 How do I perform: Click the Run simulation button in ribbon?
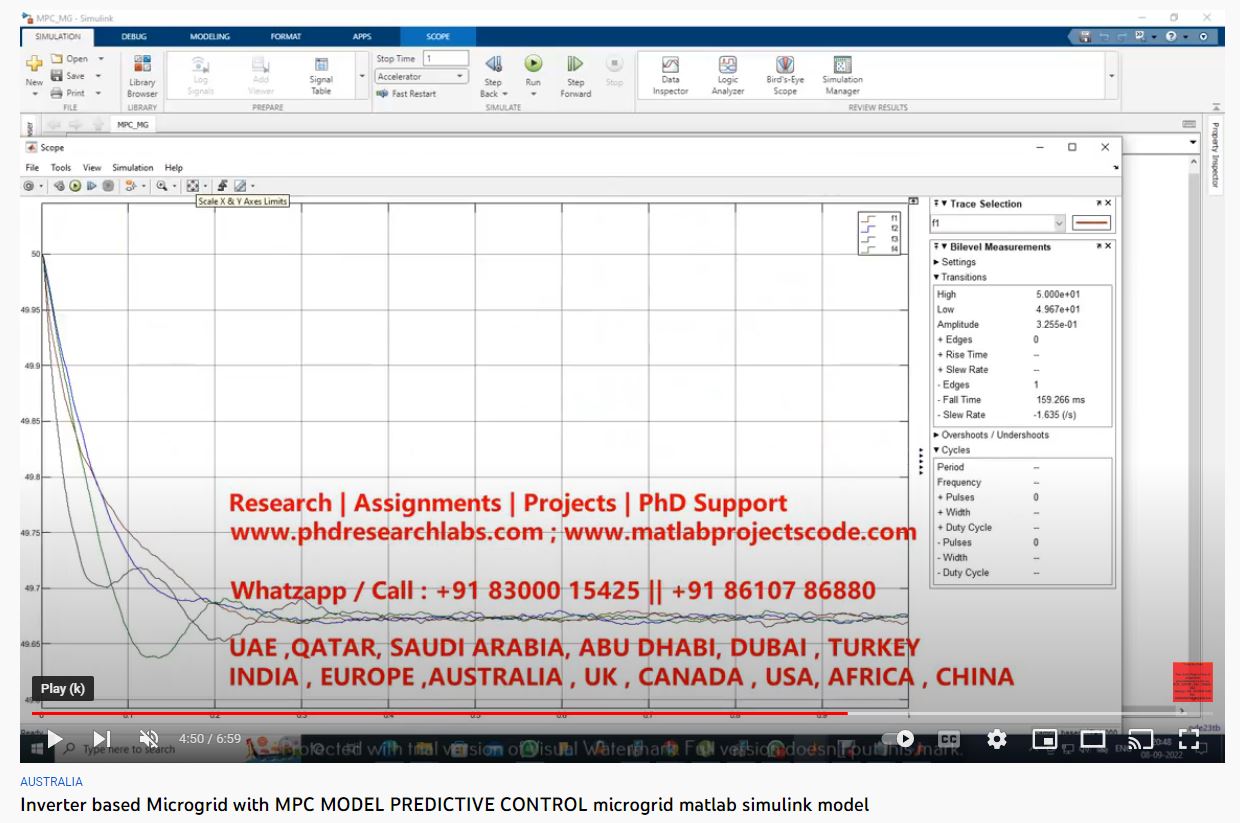533,65
